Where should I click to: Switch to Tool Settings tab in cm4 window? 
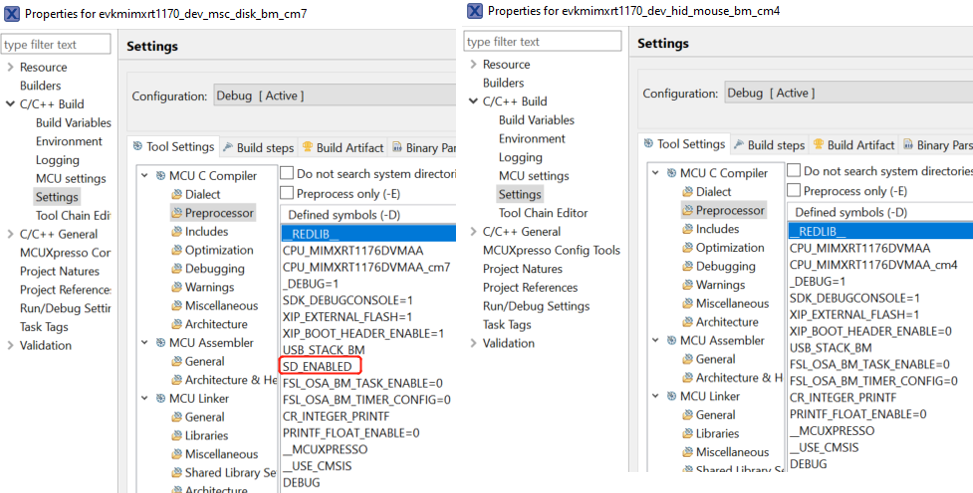pos(683,144)
